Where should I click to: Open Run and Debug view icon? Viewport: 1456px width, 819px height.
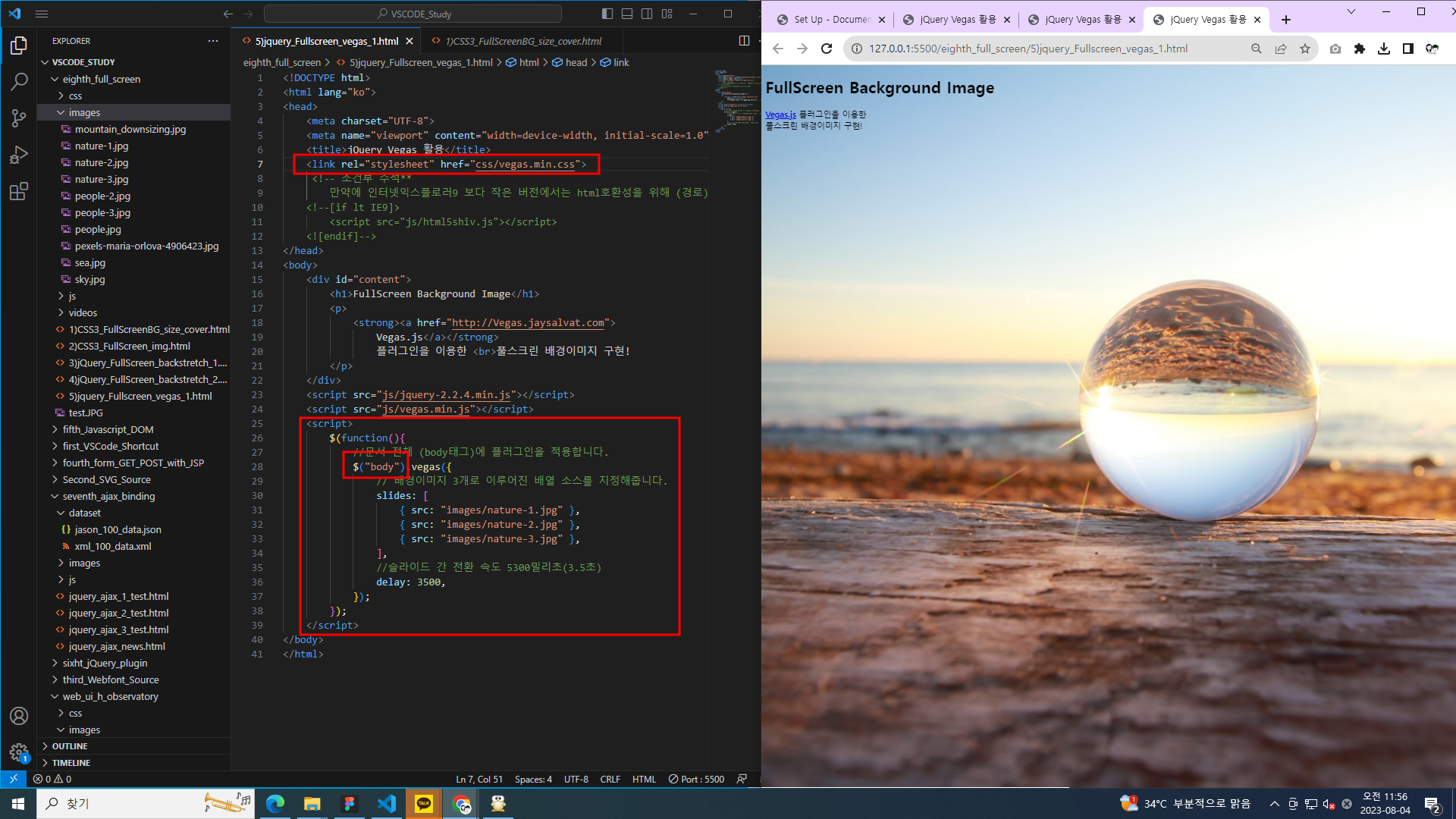click(x=19, y=155)
